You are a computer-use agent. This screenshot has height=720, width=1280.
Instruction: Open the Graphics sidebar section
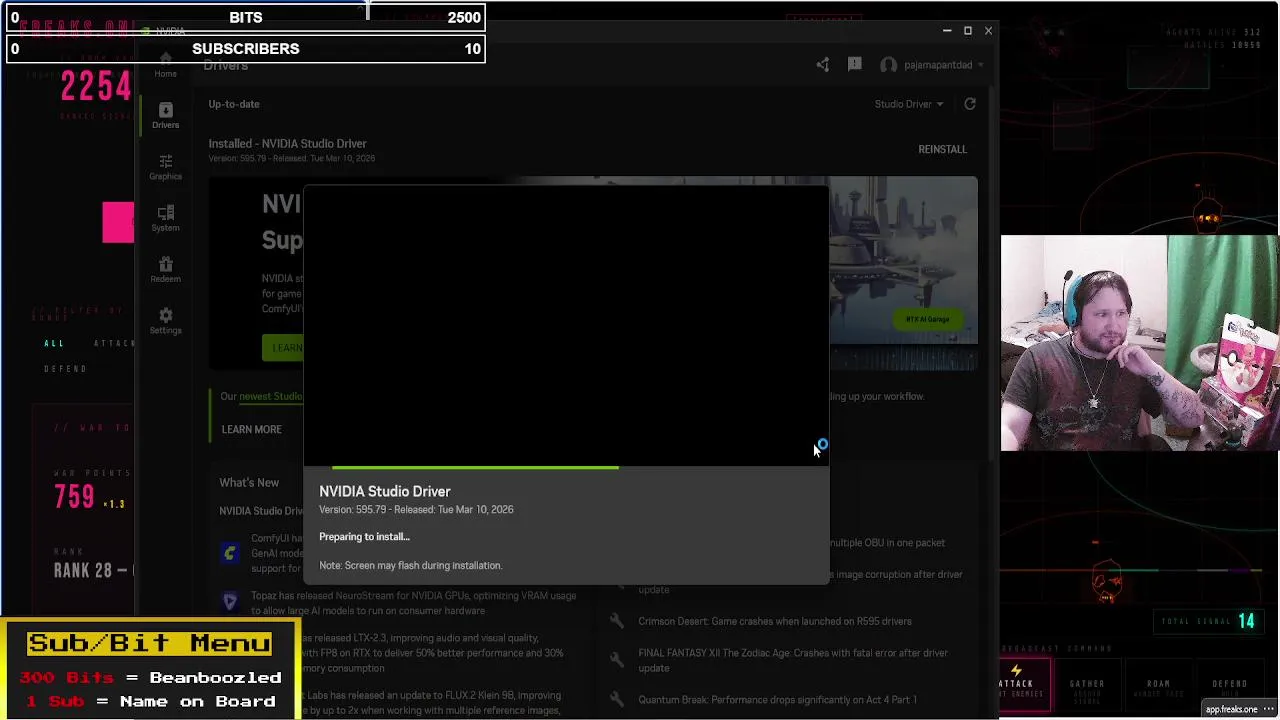(x=165, y=167)
